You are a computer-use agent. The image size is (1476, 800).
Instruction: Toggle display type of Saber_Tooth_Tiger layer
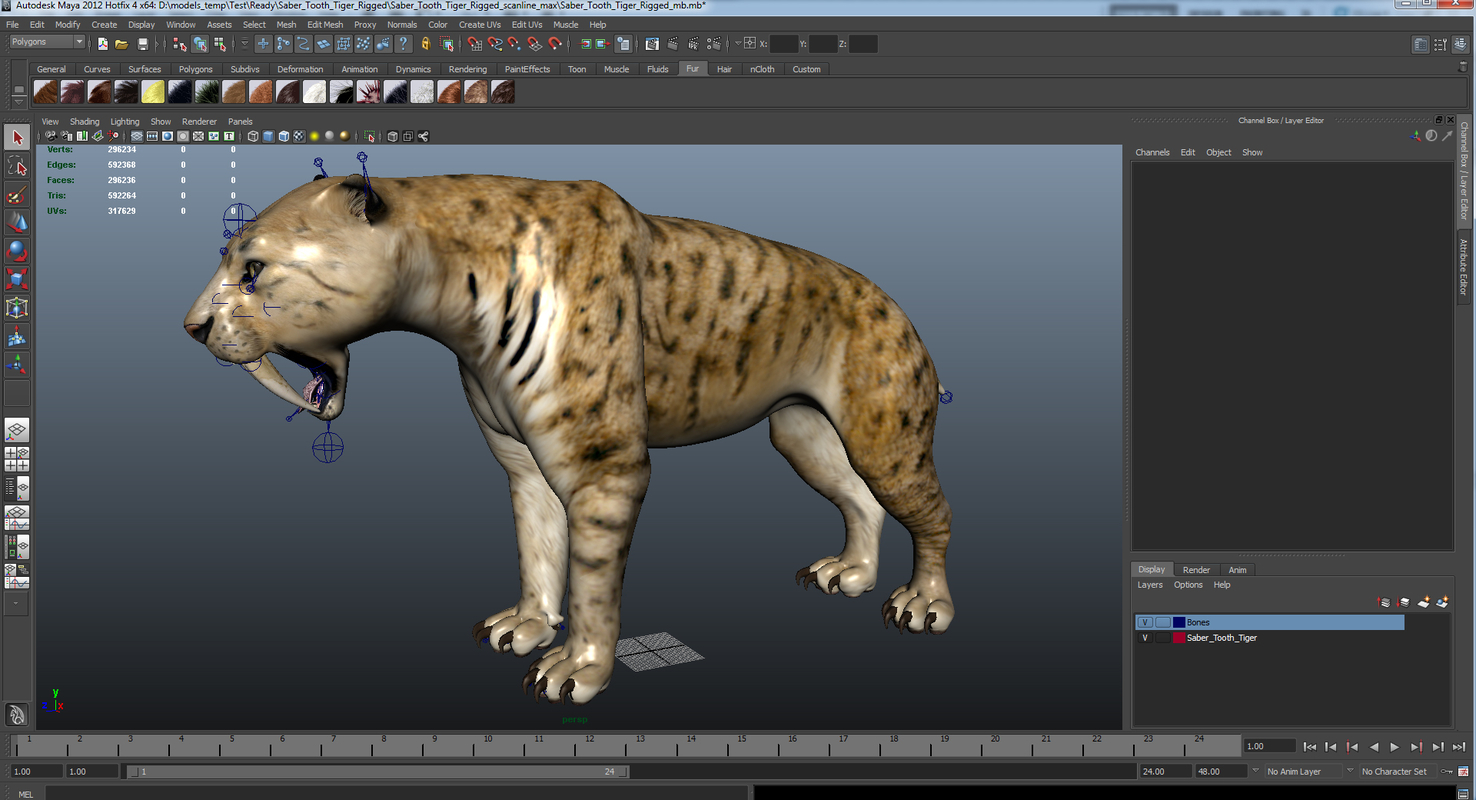point(1162,638)
